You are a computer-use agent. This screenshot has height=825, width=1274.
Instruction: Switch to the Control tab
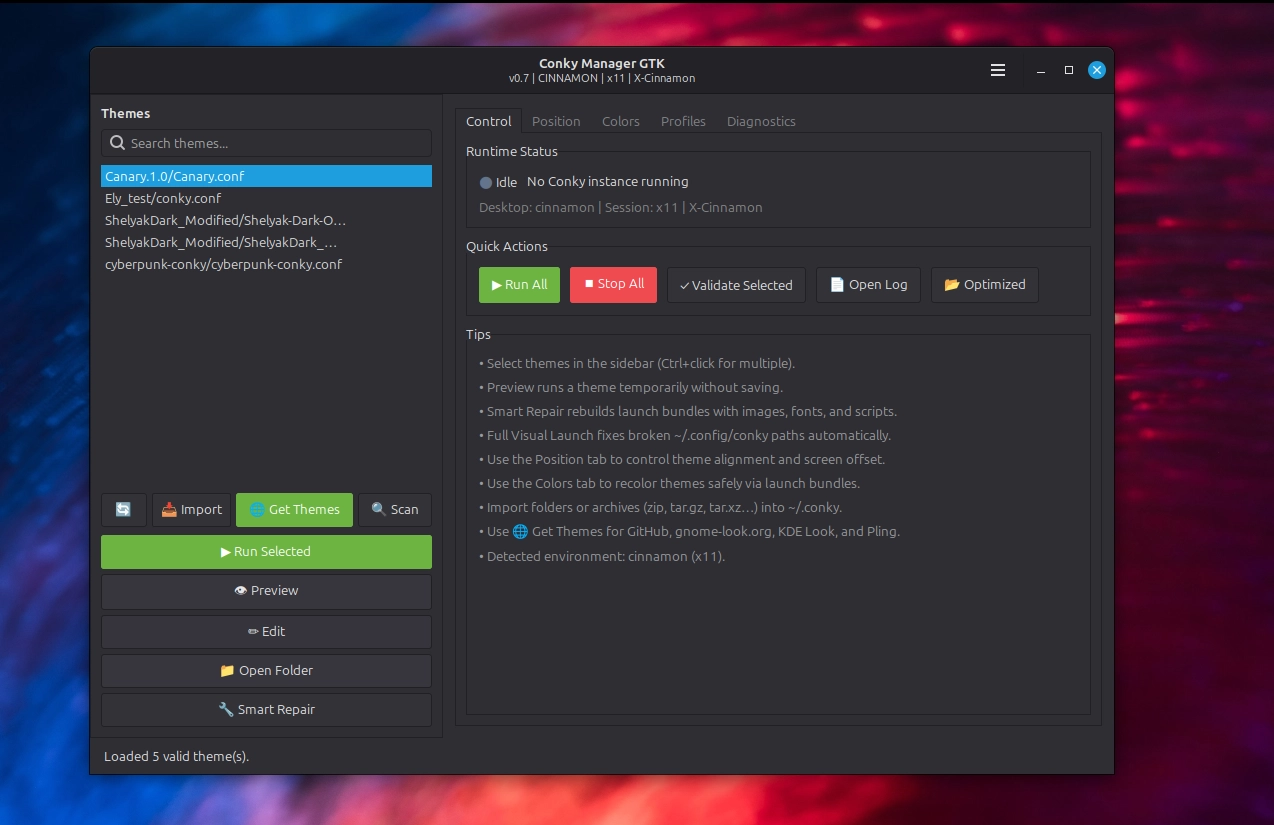click(x=488, y=121)
